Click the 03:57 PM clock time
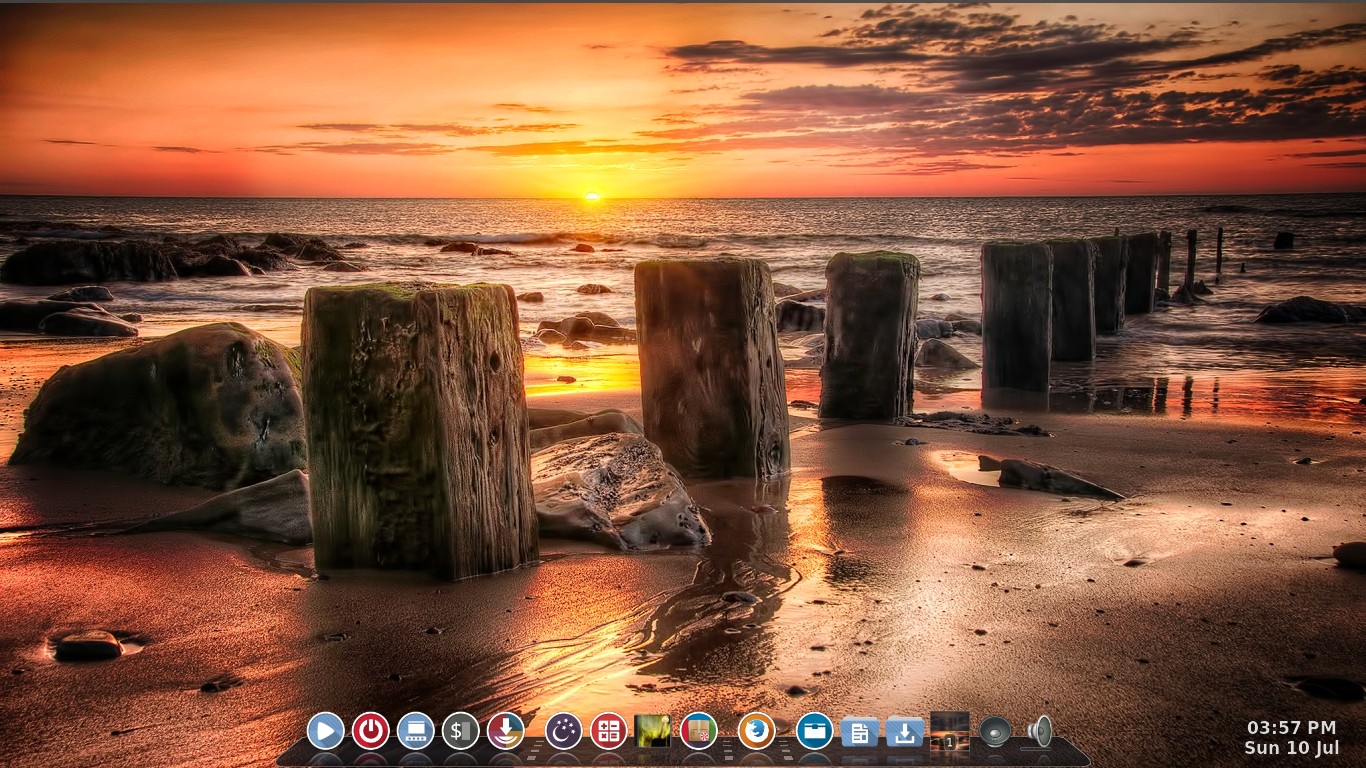The height and width of the screenshot is (768, 1366). pos(1291,728)
